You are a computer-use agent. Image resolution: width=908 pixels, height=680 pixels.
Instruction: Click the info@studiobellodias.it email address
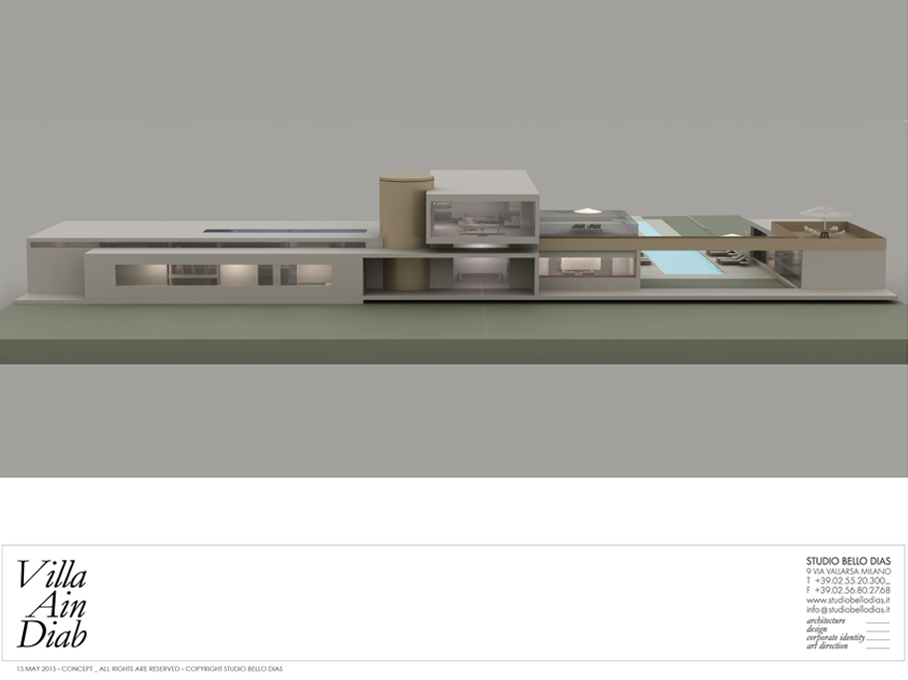(x=848, y=609)
